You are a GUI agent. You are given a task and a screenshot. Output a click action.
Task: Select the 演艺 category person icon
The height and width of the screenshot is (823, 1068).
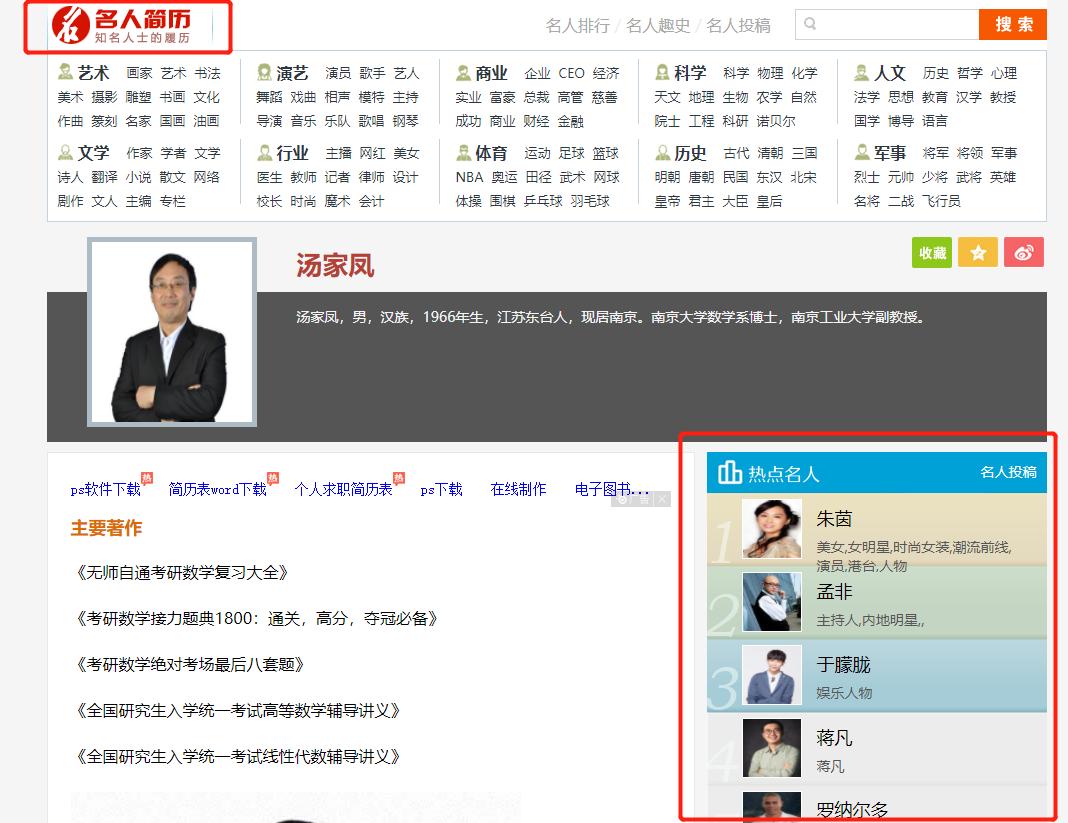(x=263, y=71)
